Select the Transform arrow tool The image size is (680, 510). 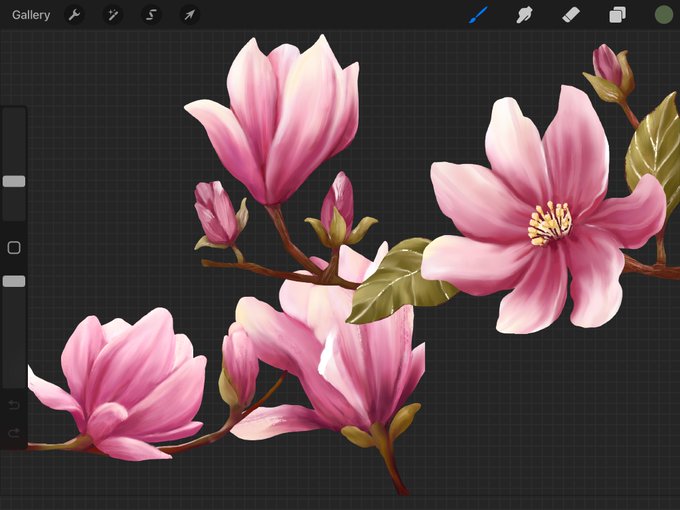pos(190,15)
